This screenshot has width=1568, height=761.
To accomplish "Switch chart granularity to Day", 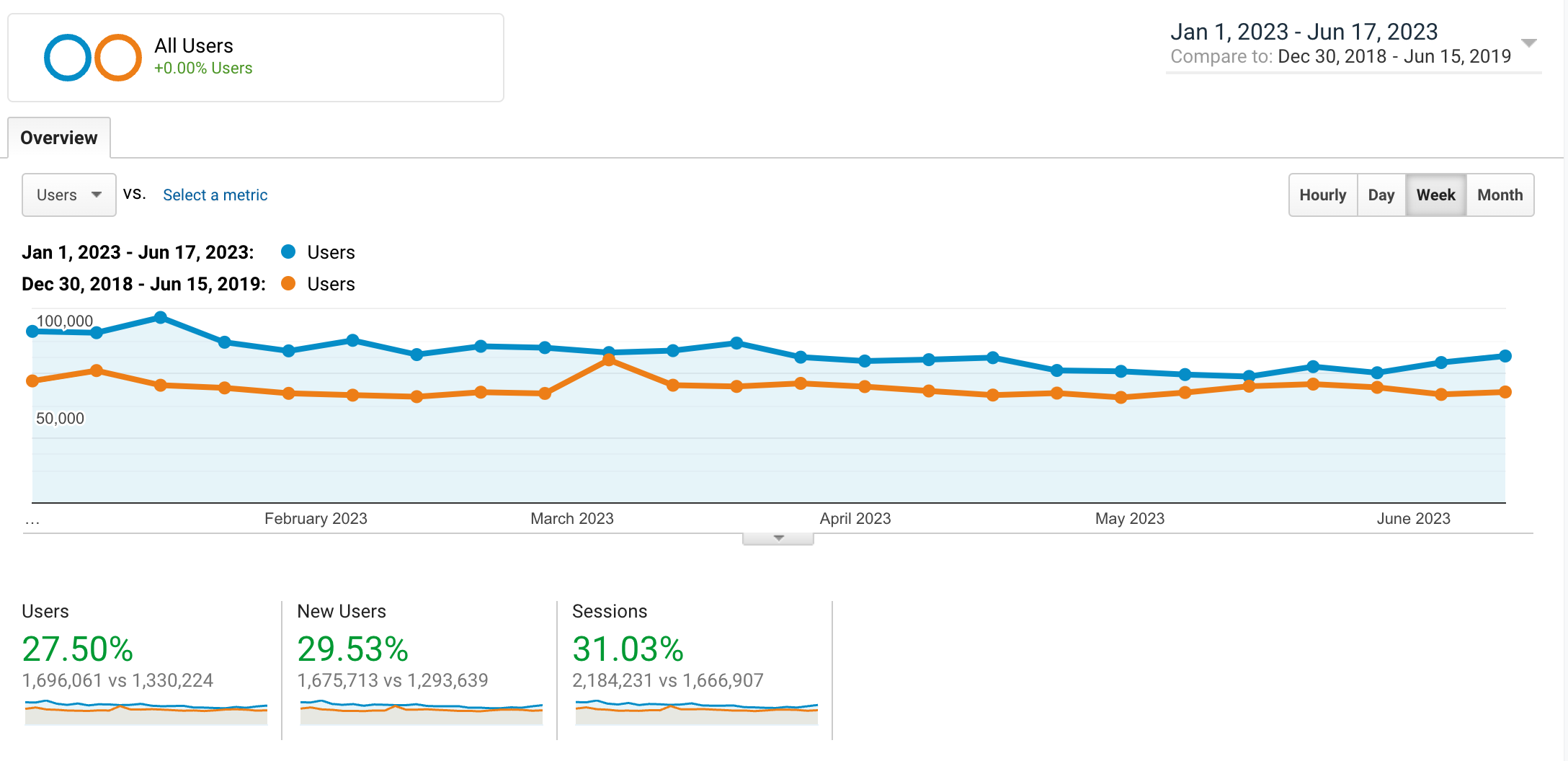I will pos(1381,195).
